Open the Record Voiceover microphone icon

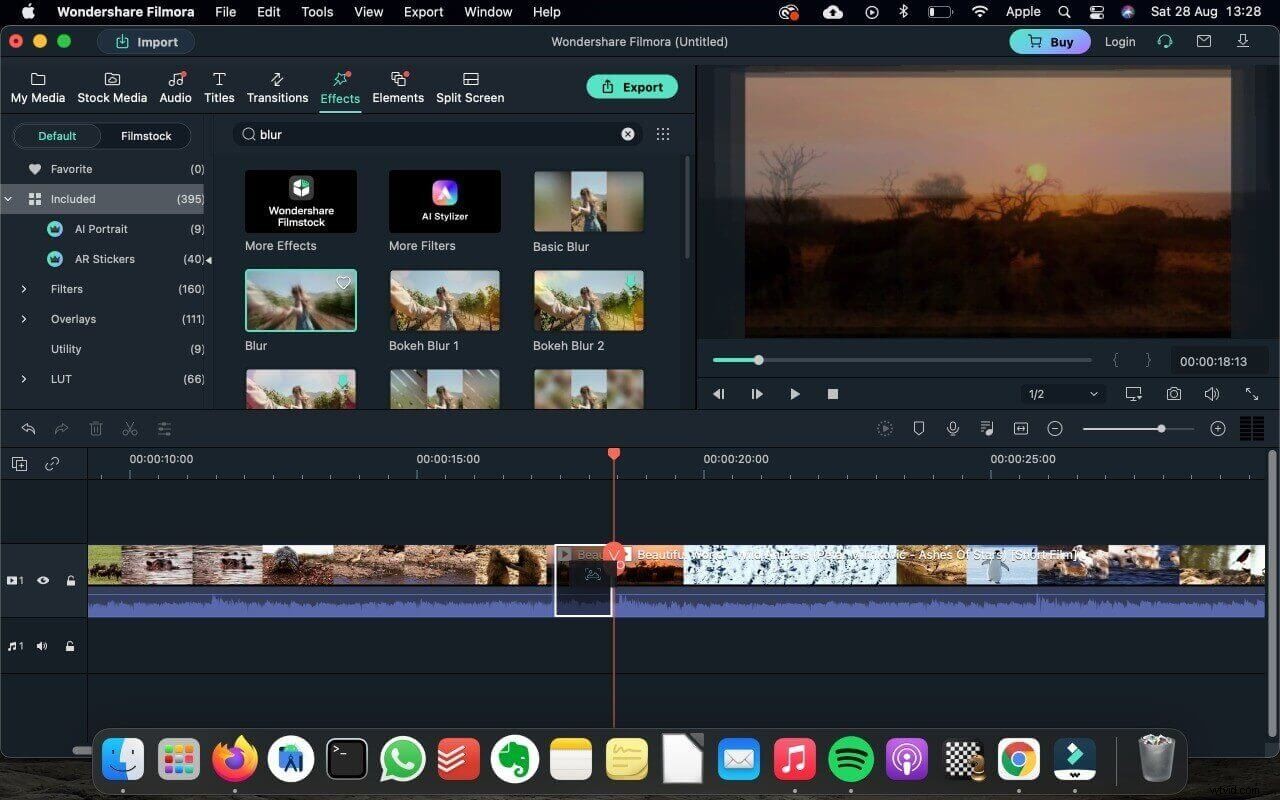click(952, 428)
